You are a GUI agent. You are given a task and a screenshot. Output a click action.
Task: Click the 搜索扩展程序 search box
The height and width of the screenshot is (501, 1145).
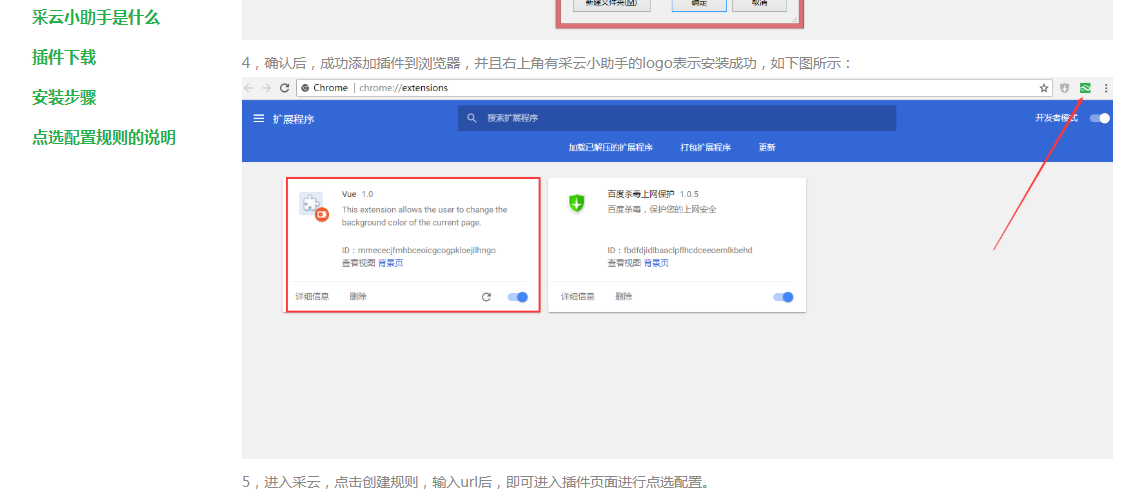(677, 118)
